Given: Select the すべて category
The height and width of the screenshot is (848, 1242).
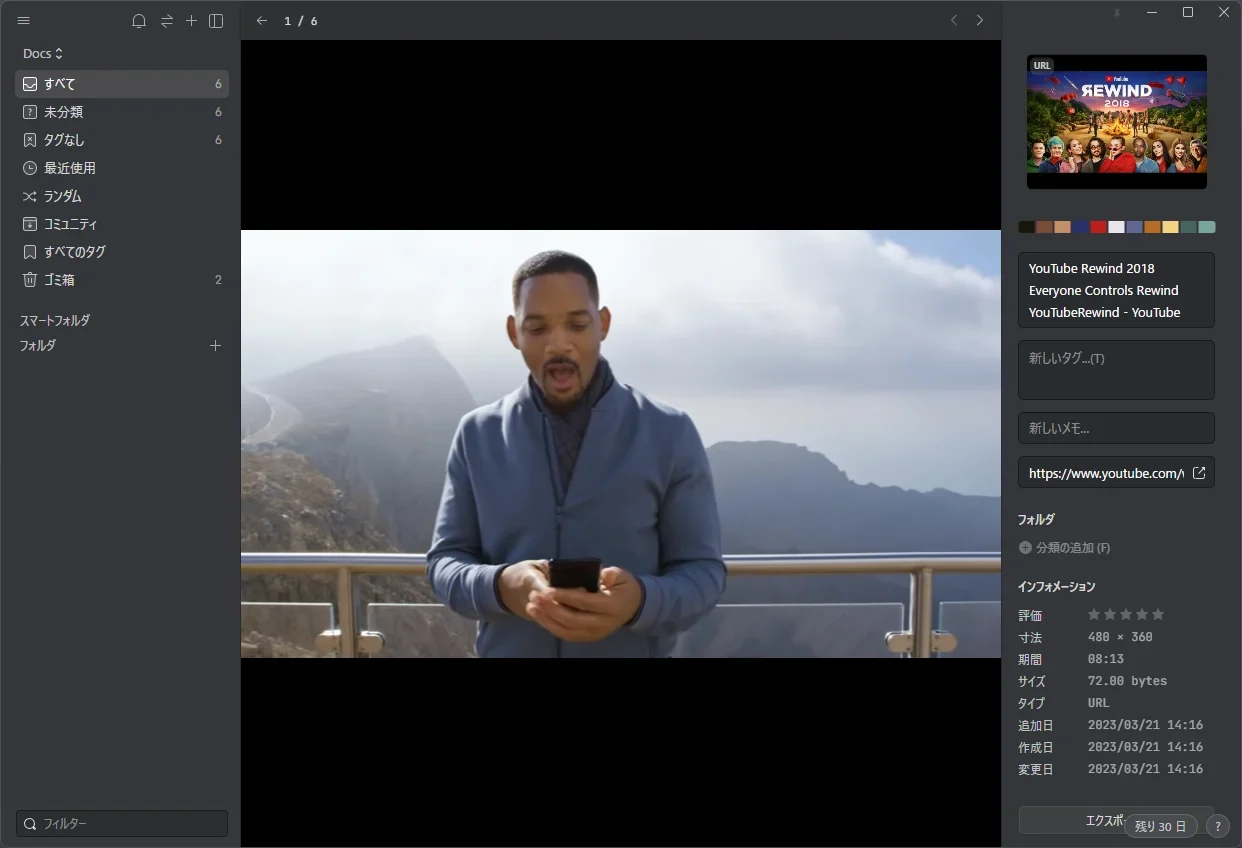Looking at the screenshot, I should coord(122,84).
